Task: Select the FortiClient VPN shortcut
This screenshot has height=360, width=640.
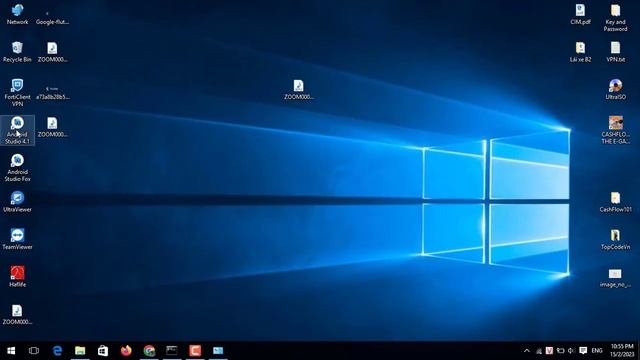Action: point(17,93)
